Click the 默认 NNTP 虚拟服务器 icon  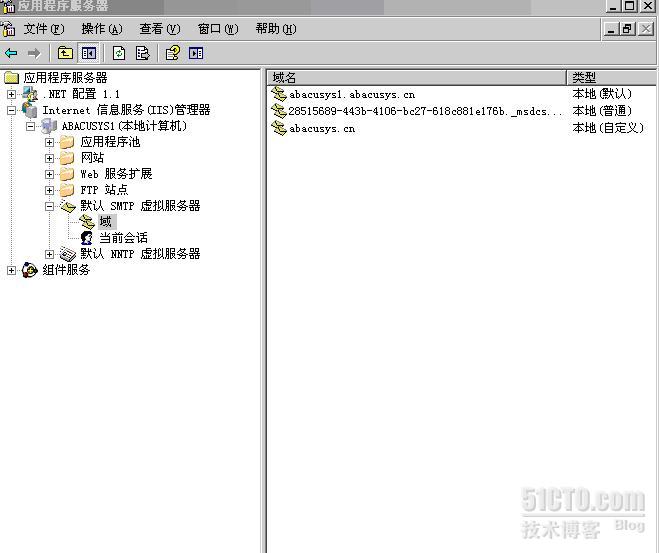tap(68, 254)
